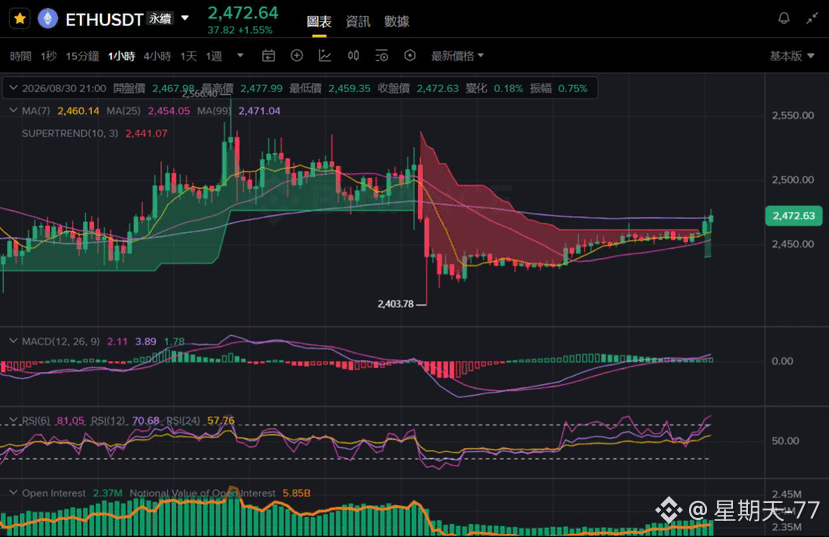Click the 2,450.00 price axis label

tap(793, 244)
